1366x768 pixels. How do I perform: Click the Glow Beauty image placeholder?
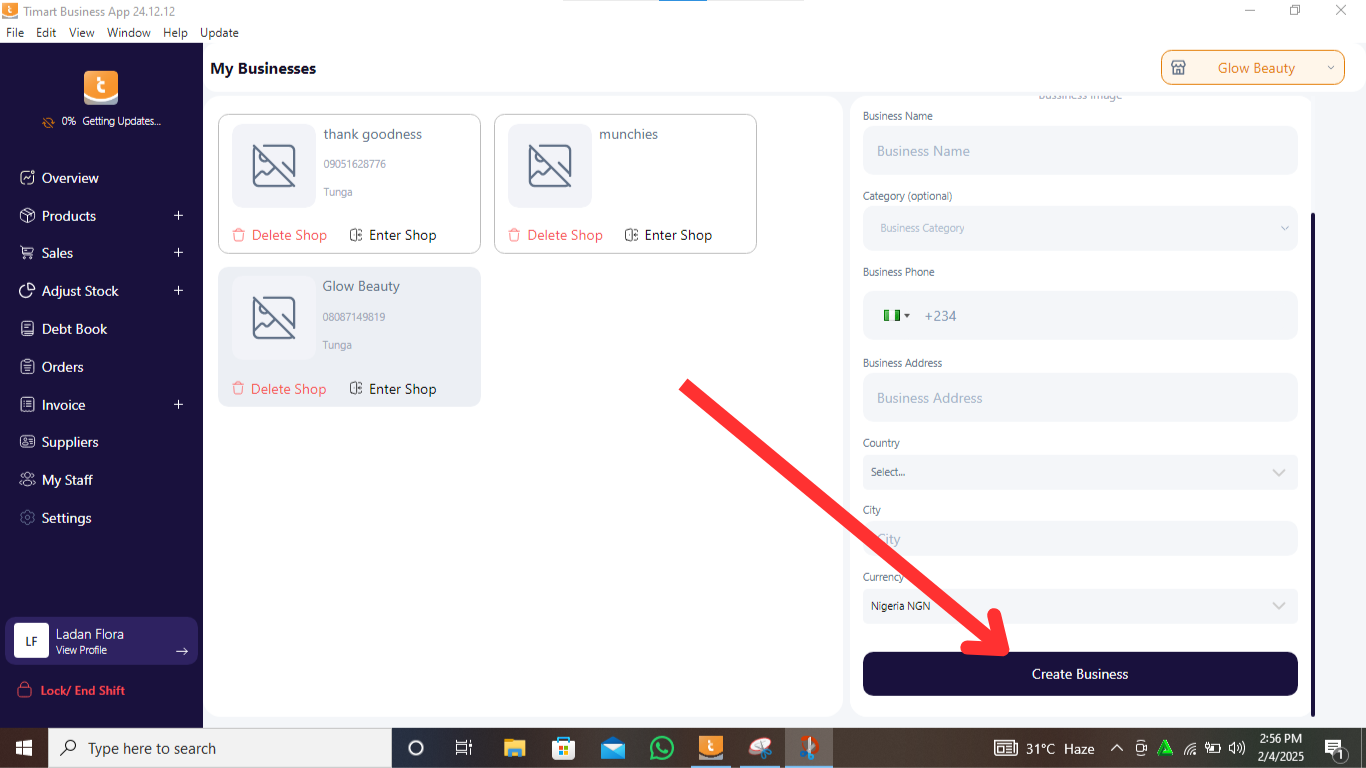tap(274, 318)
